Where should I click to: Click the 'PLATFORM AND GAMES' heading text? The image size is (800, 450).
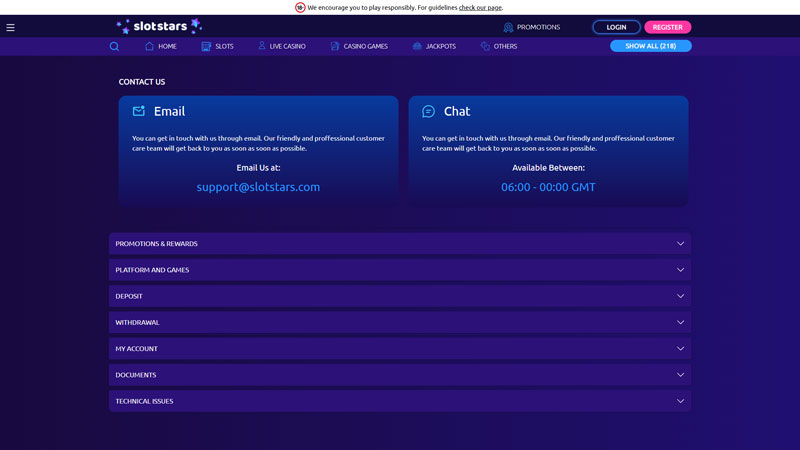[152, 270]
